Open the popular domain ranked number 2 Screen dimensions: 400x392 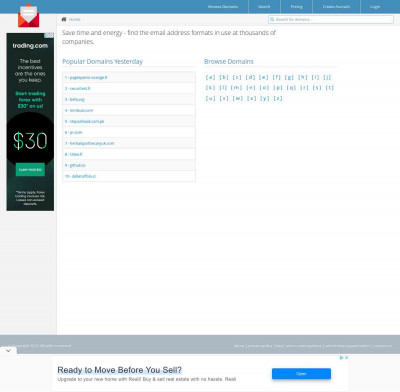click(x=77, y=88)
